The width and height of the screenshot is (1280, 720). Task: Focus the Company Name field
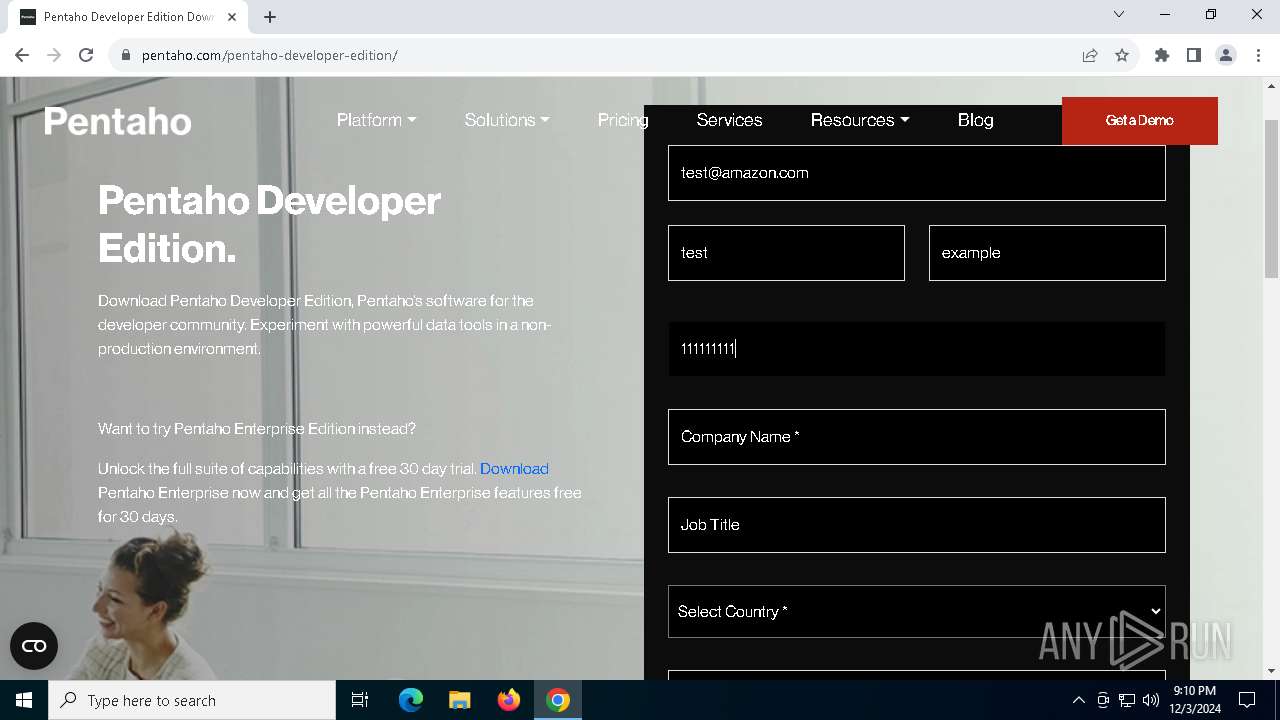point(917,437)
